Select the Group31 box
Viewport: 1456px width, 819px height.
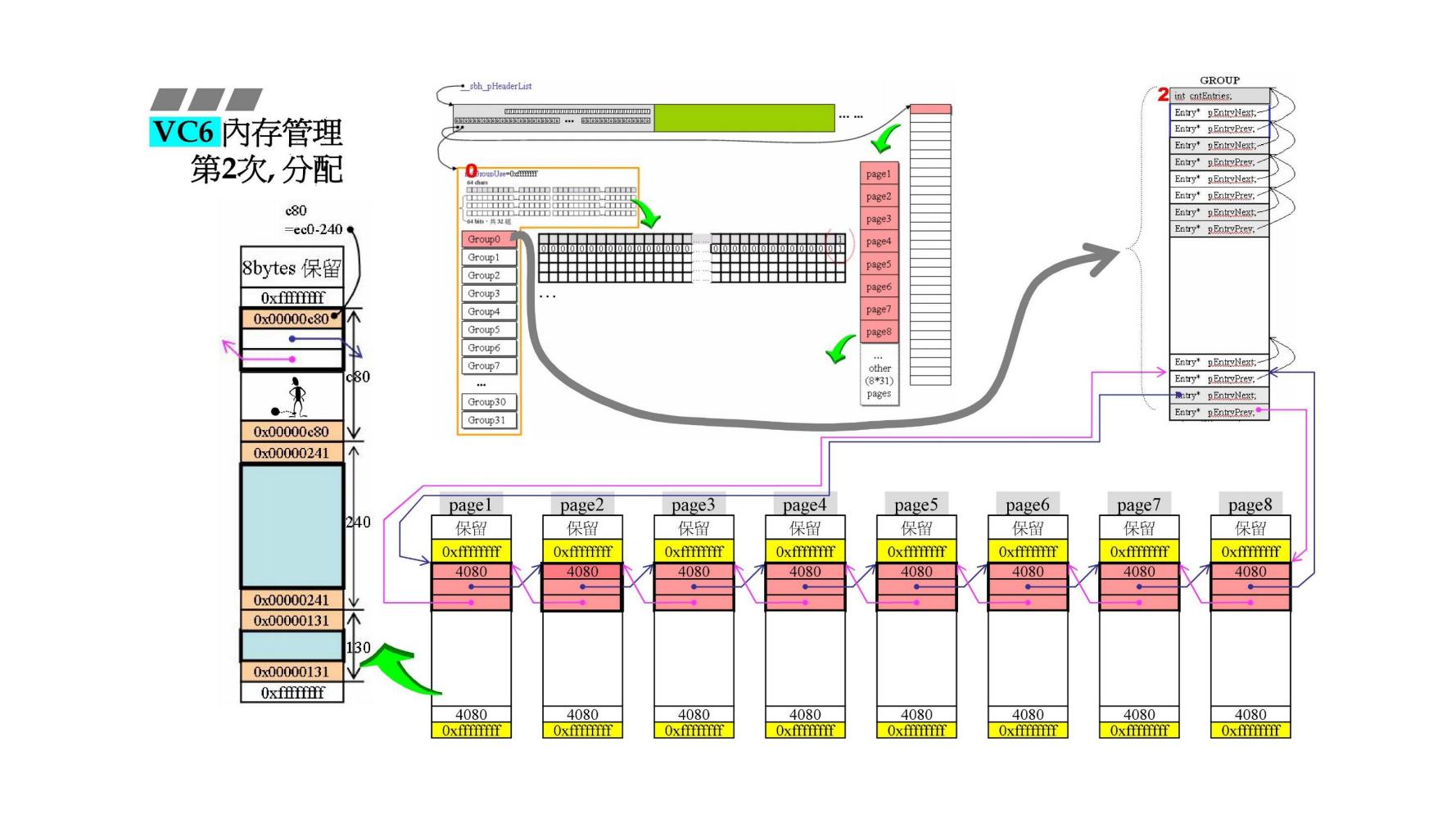(x=489, y=420)
